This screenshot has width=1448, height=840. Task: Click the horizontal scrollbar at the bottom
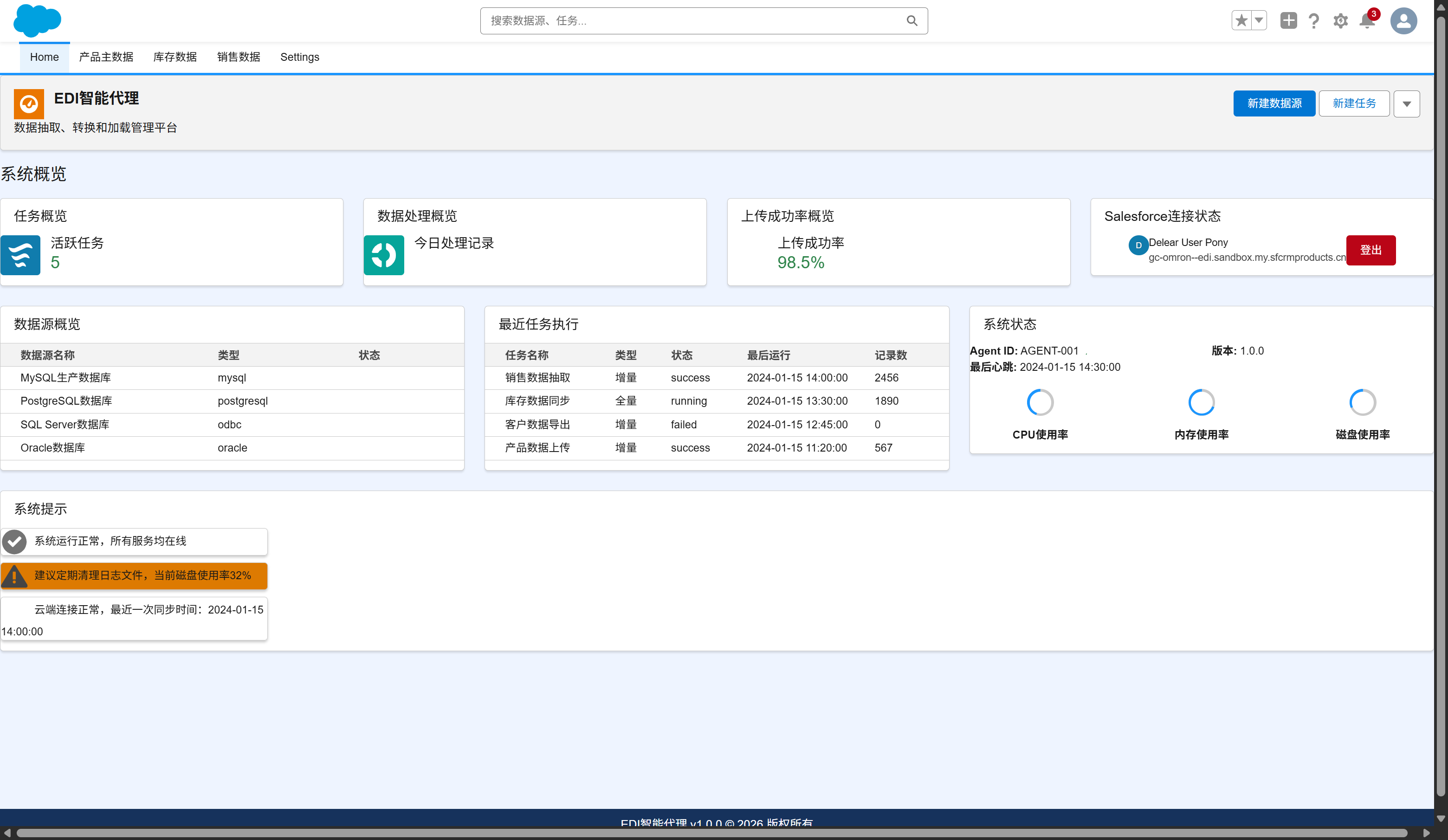[x=711, y=833]
